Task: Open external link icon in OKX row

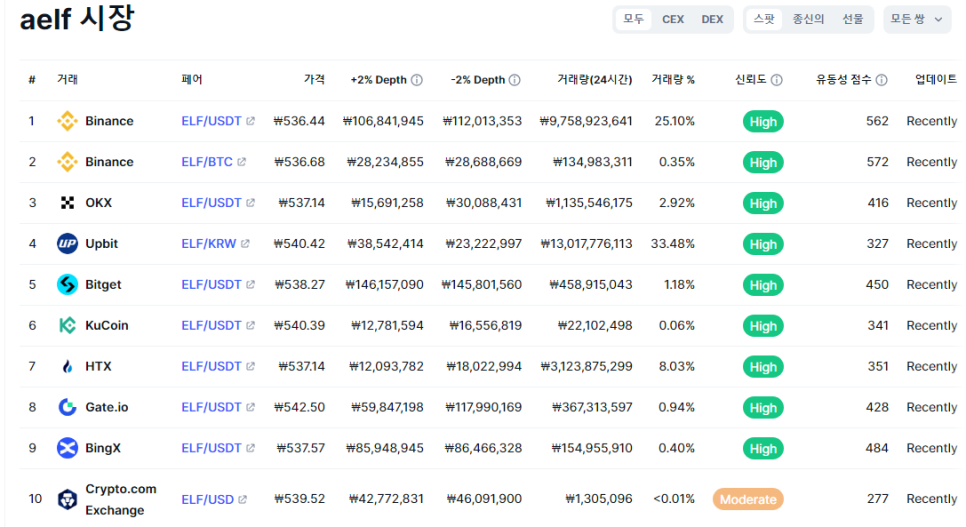Action: coord(250,203)
